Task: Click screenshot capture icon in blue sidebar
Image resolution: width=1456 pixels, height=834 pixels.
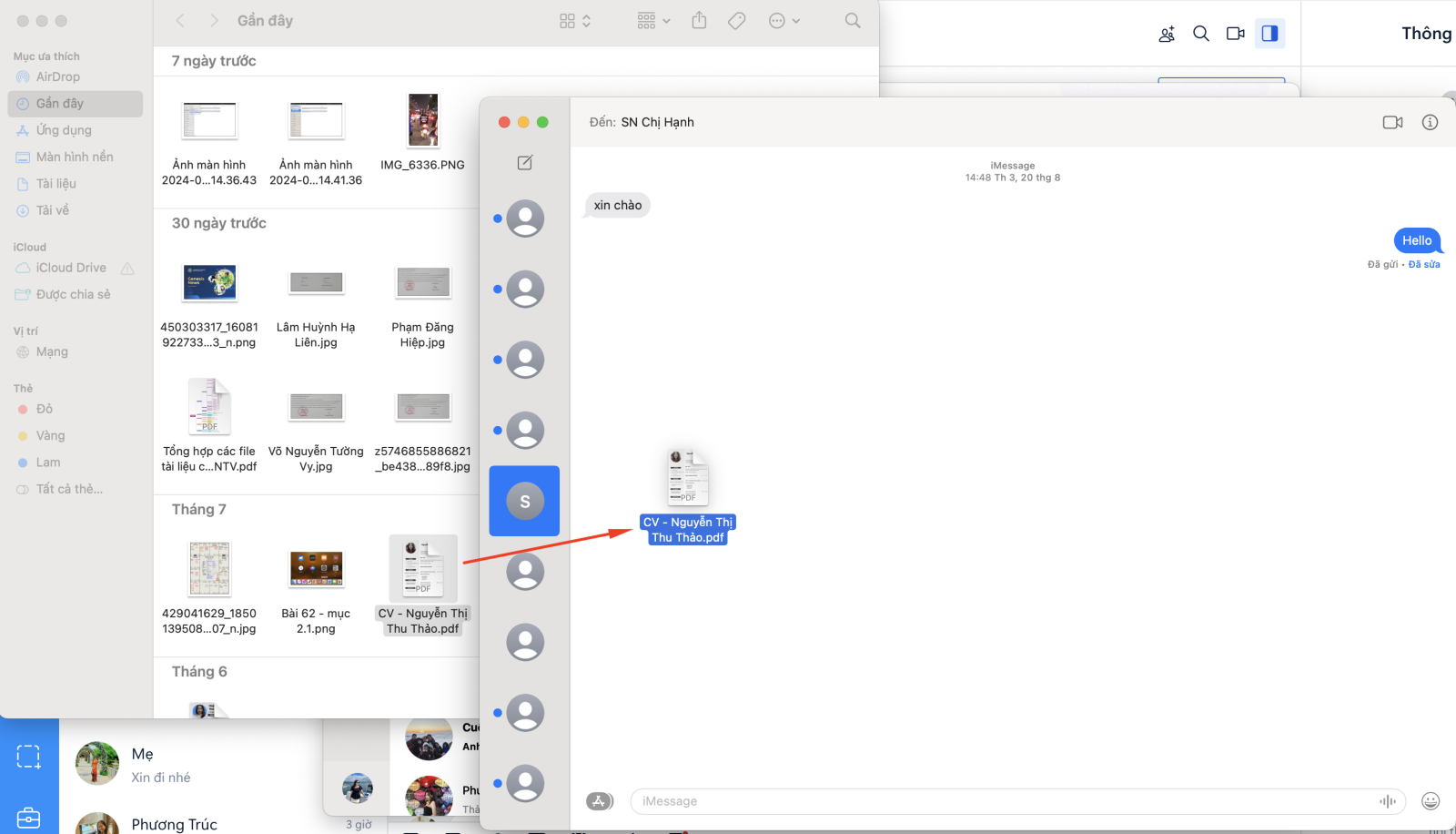Action: [29, 757]
